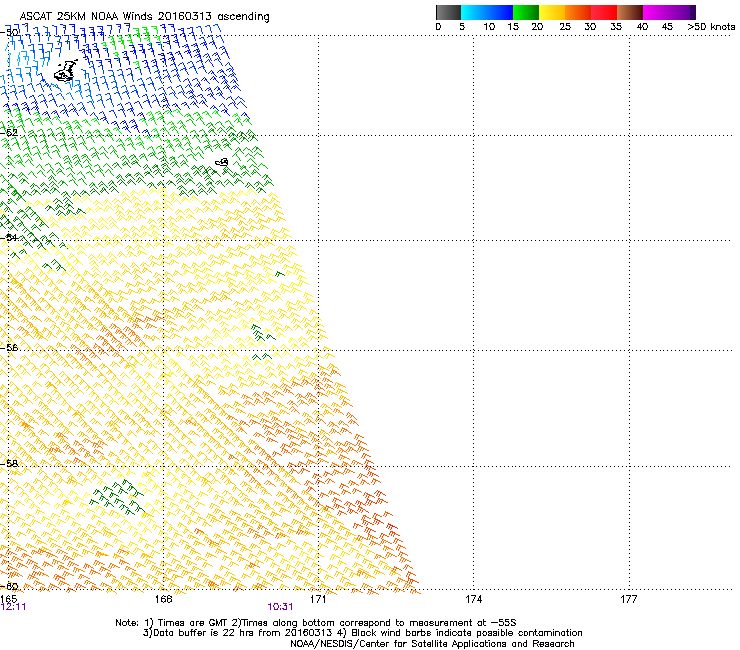This screenshot has height=650, width=740.
Task: Click the latitude label '-60'
Action: tap(9, 586)
